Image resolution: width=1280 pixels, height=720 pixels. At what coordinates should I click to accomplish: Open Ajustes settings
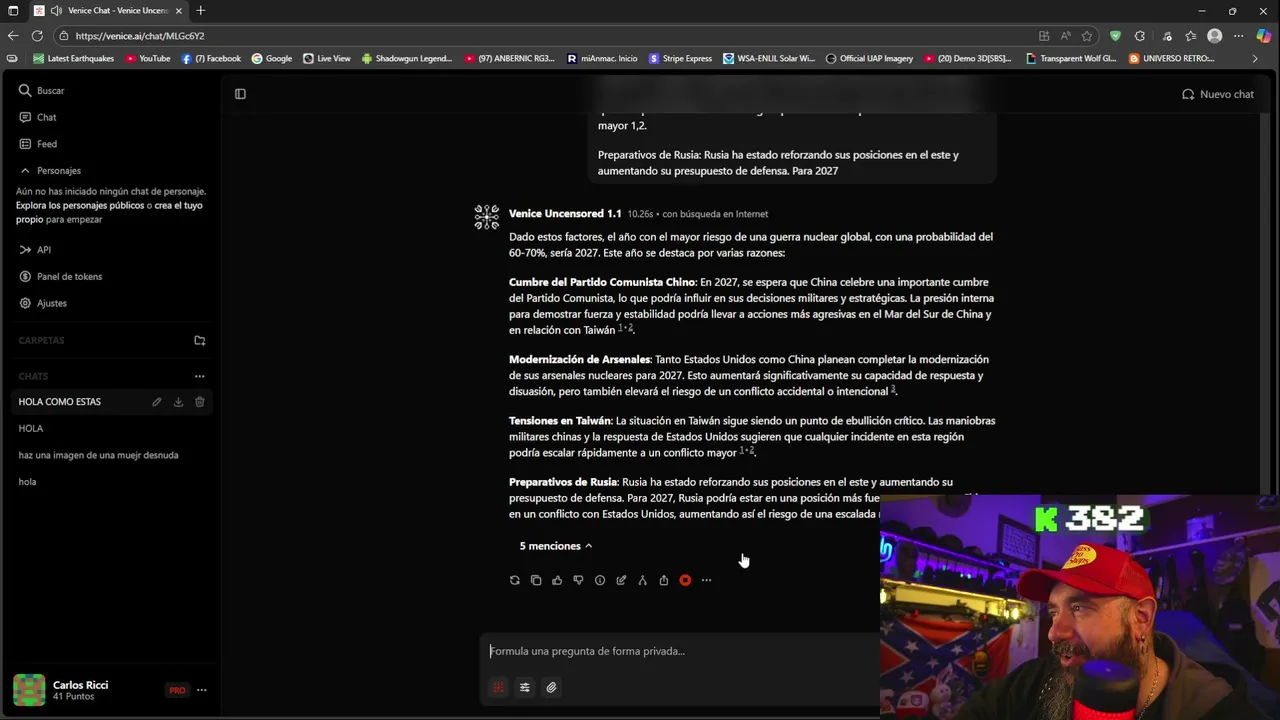(43, 303)
